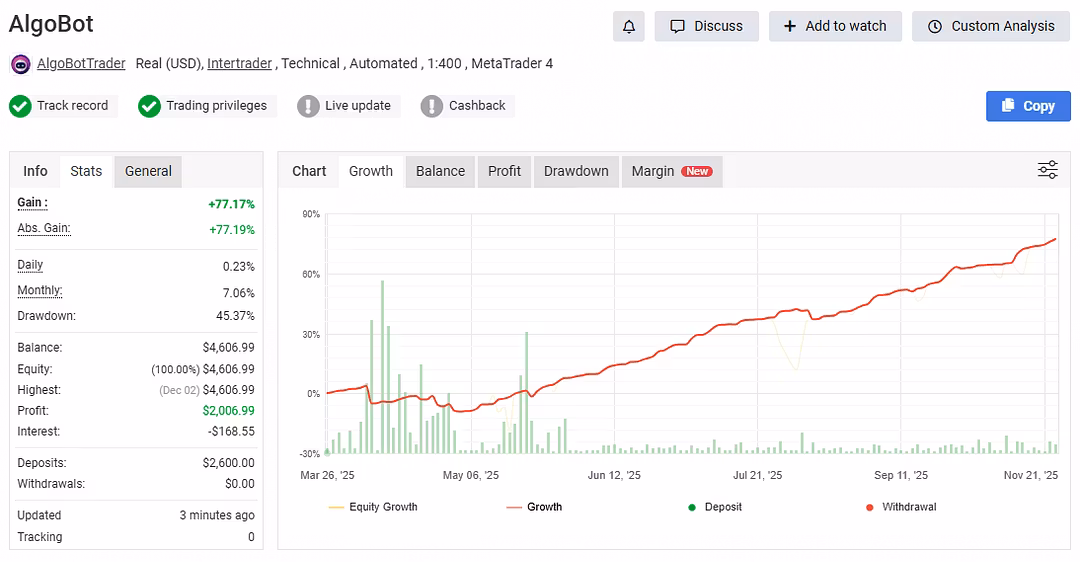The image size is (1080, 562).
Task: Click the Cashback warning icon
Action: [x=432, y=106]
